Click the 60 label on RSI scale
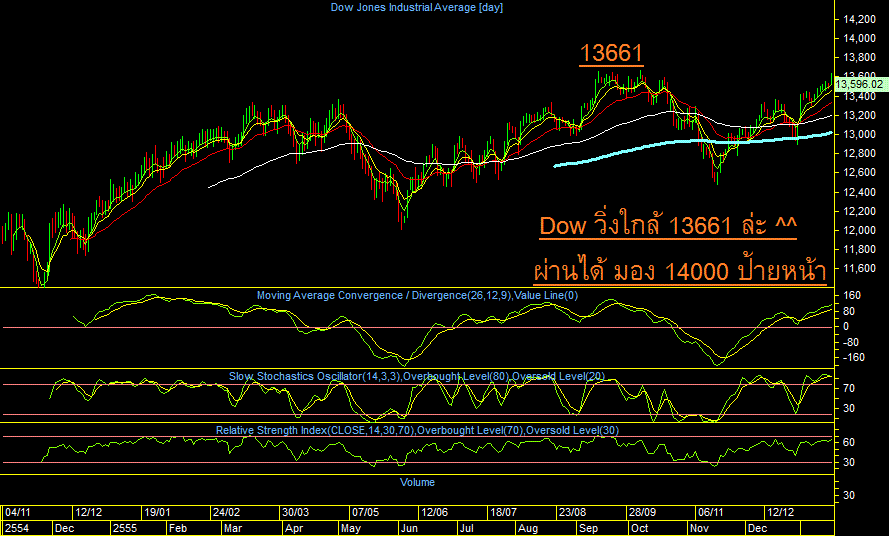The image size is (889, 536). pos(849,442)
